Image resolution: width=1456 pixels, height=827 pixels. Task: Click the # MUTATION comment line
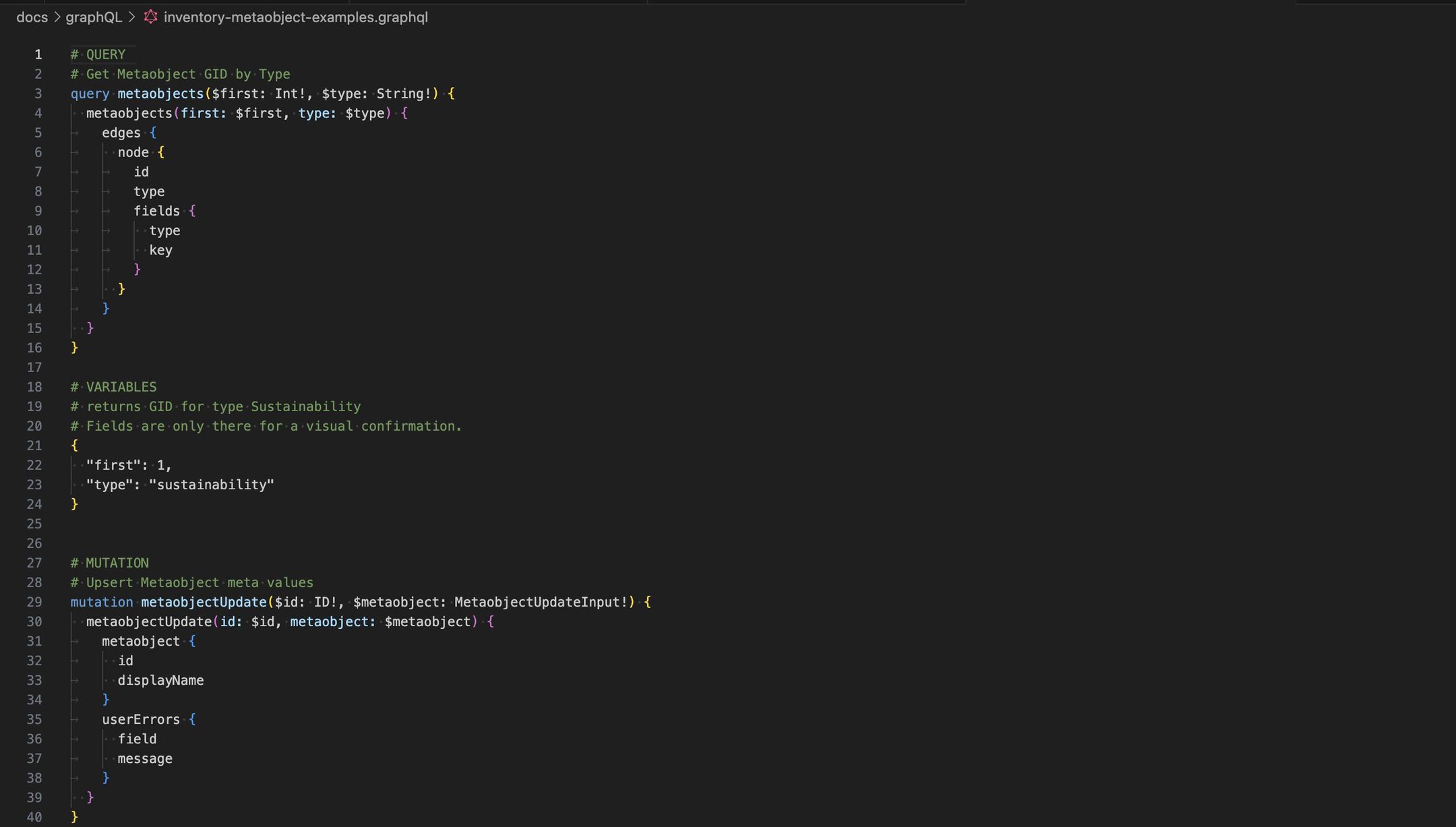110,563
